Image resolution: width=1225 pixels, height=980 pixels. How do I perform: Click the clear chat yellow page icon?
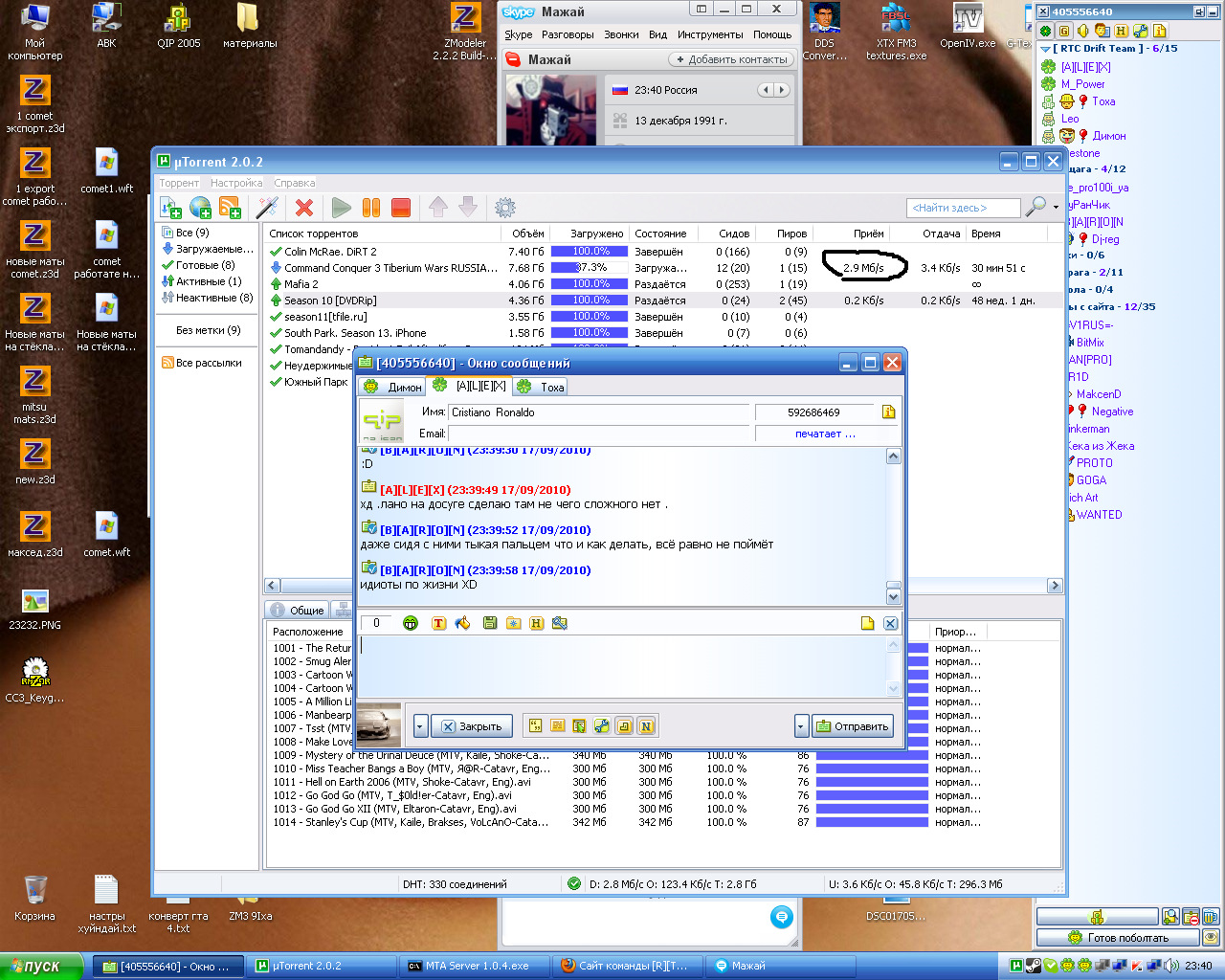pyautogui.click(x=867, y=623)
